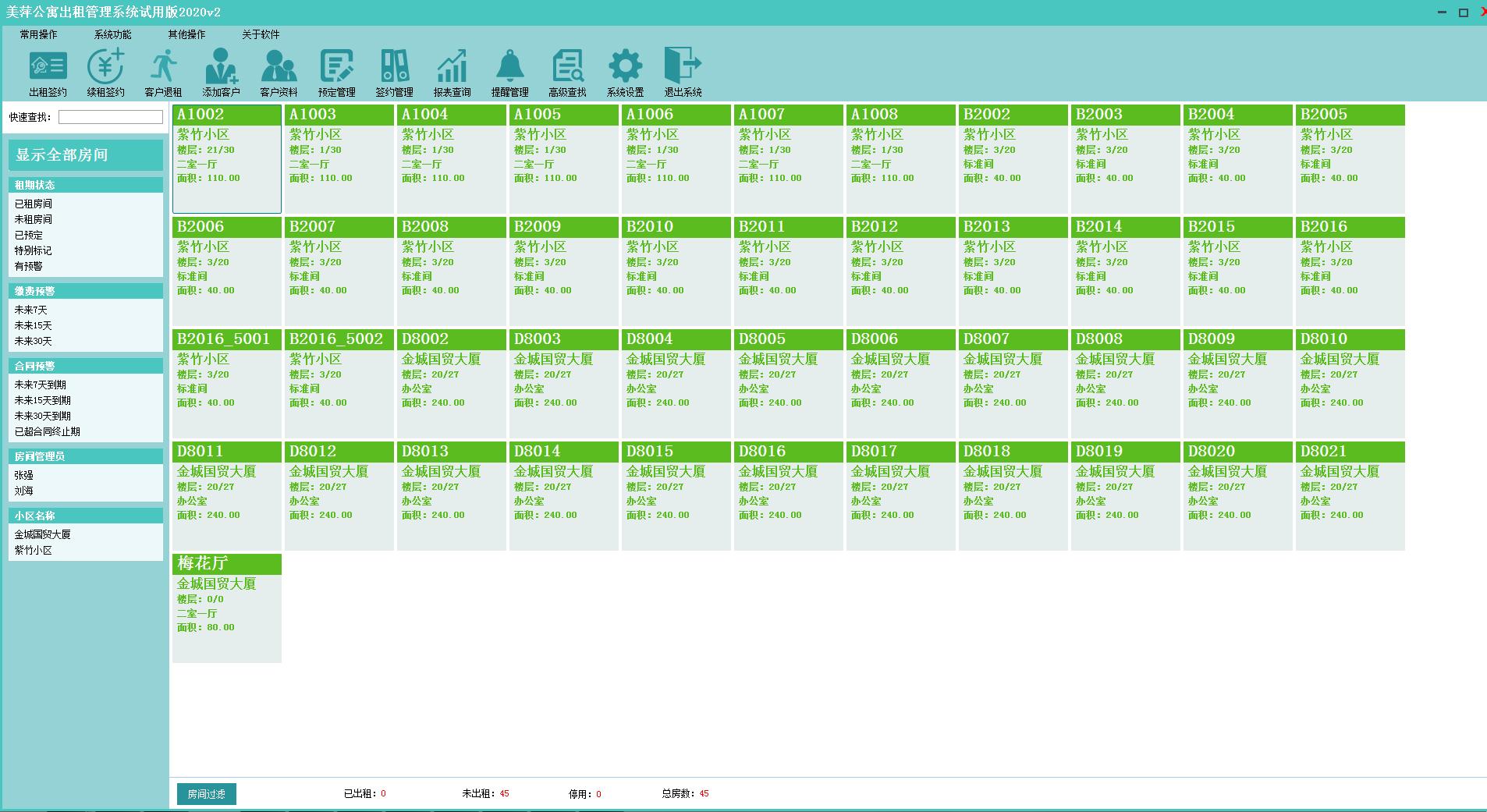
Task: Open 报表查询 report query chart icon
Action: click(x=452, y=73)
